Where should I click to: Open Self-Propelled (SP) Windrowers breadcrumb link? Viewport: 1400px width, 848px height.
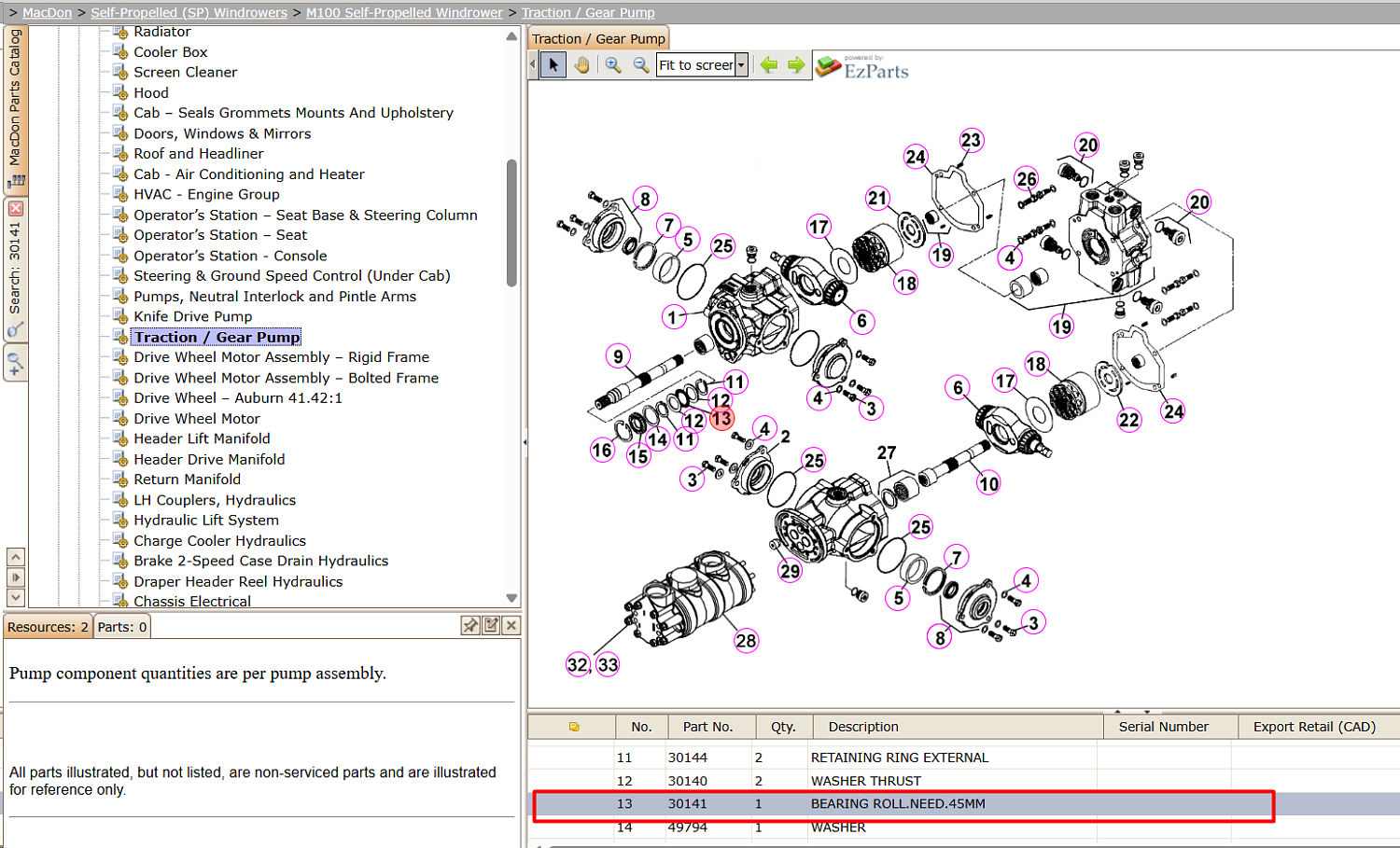189,12
